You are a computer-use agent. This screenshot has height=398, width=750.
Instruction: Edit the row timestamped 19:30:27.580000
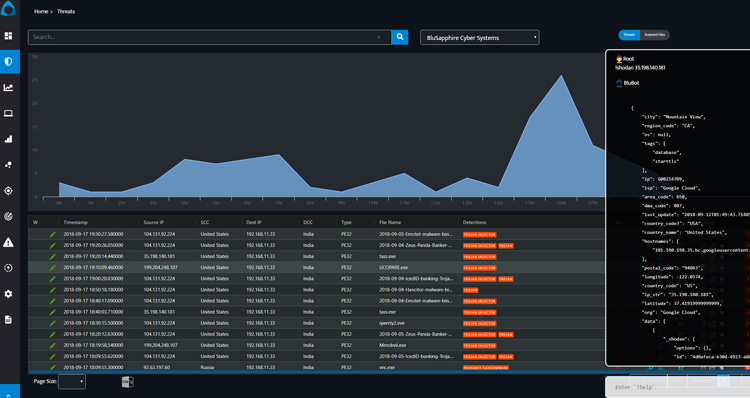52,234
